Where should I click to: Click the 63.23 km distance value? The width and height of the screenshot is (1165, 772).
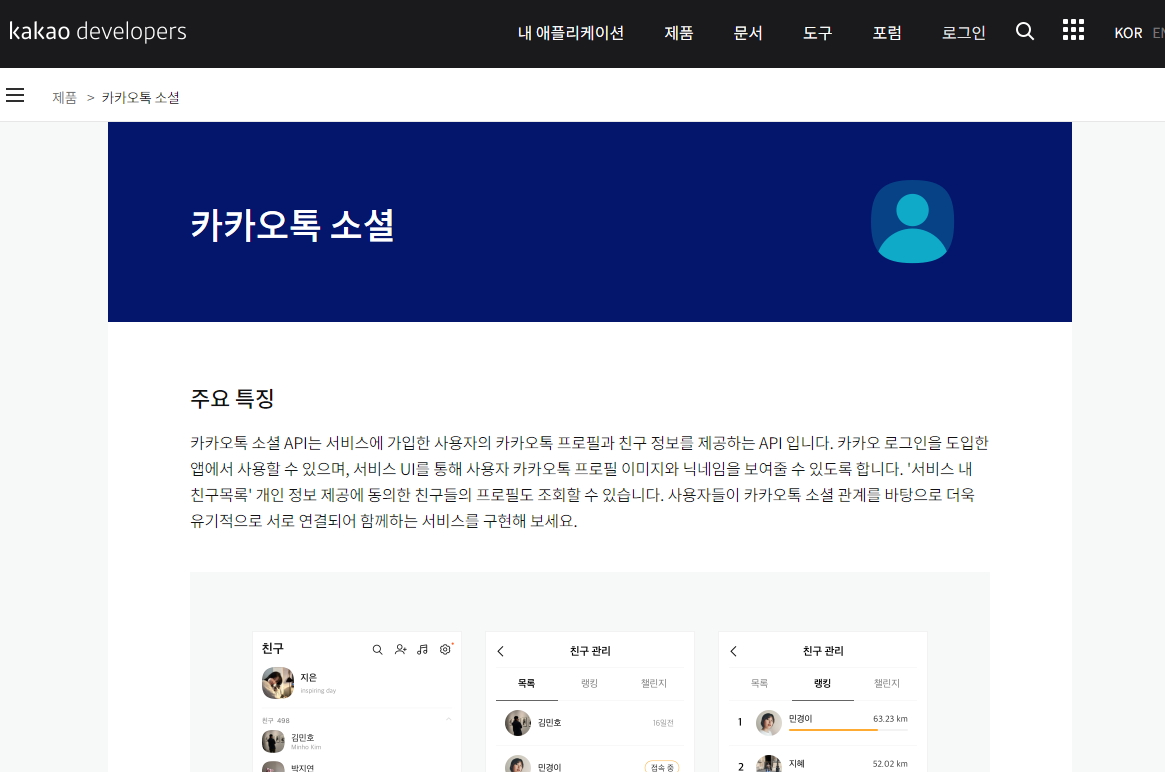890,719
